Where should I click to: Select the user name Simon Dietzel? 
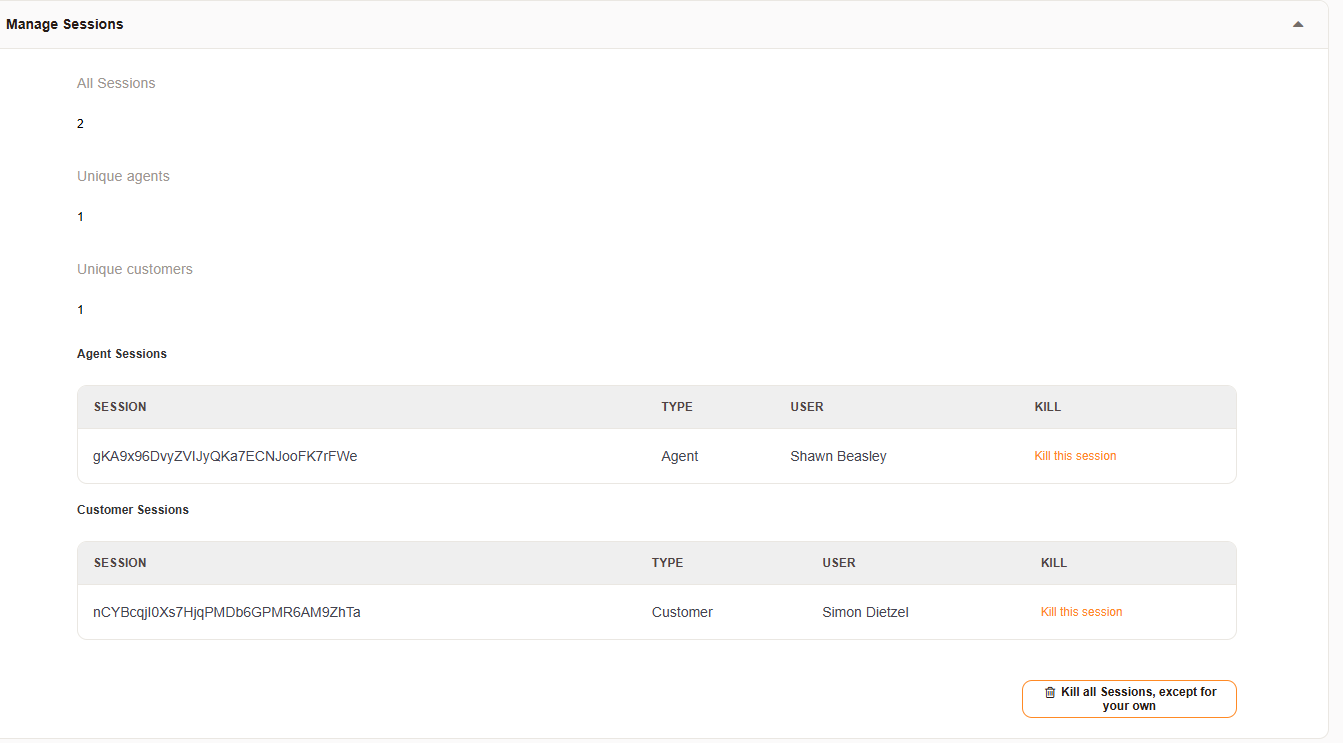click(865, 611)
